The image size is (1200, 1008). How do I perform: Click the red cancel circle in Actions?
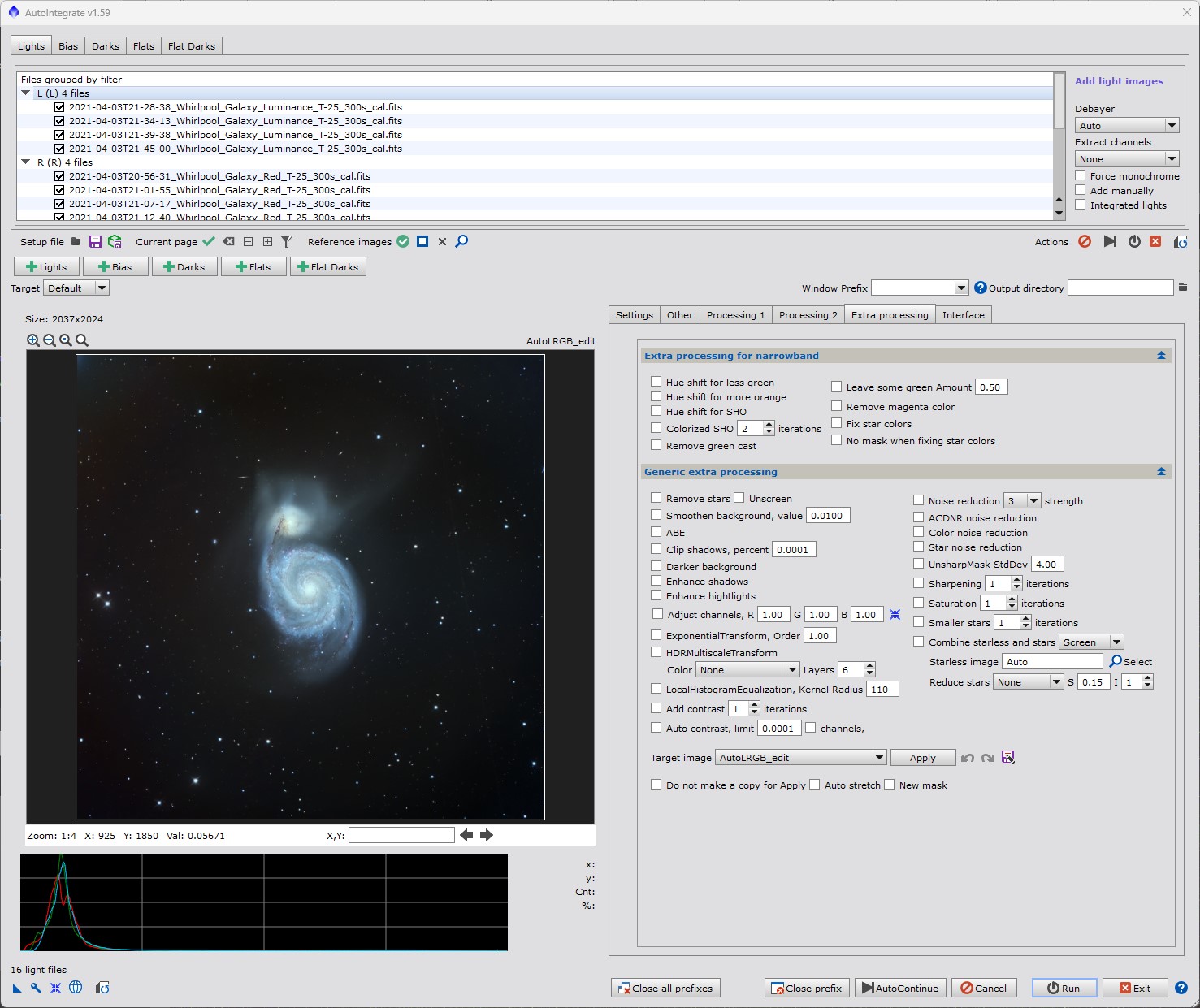coord(1085,242)
